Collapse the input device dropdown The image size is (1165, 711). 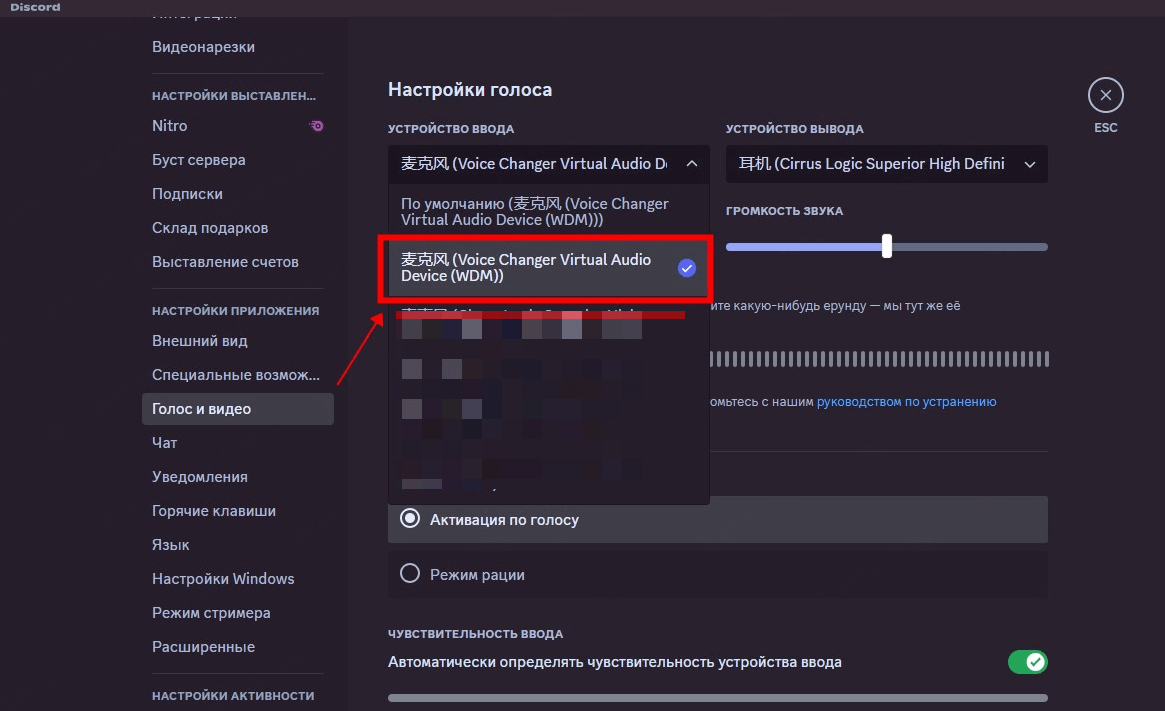[x=692, y=164]
